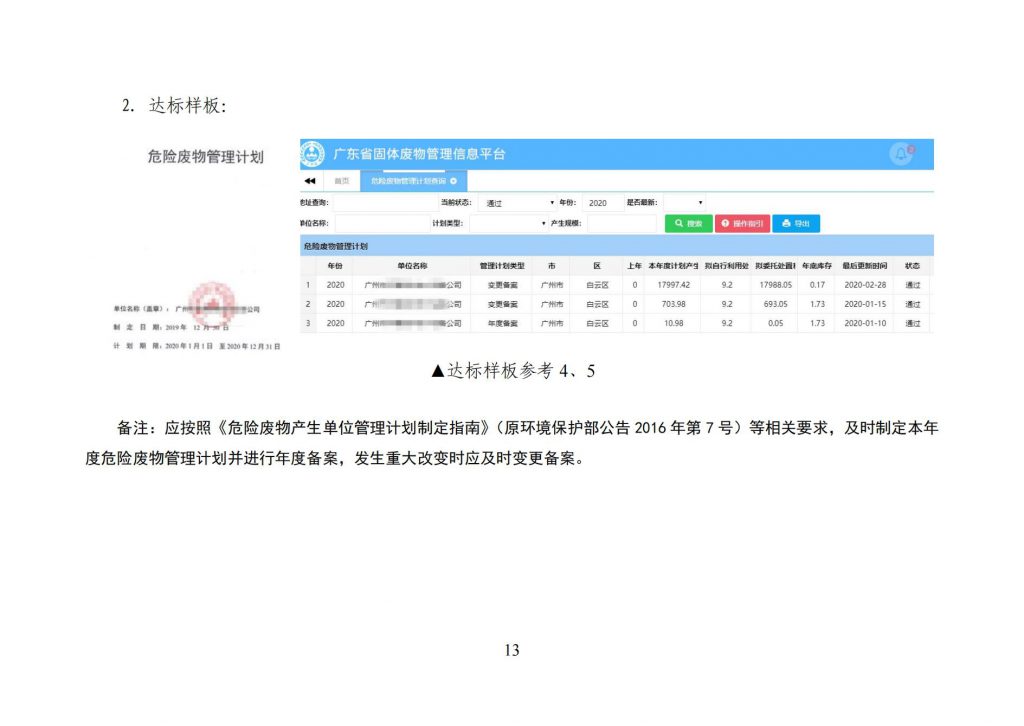
Task: Close the 危险废物管理计划查询 tab
Action: point(454,181)
